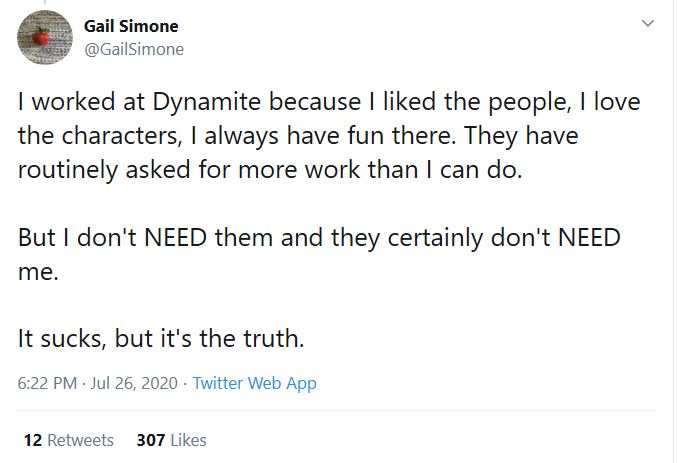Viewport: 677px width, 463px height.
Task: Open the tweet options chevron menu
Action: [x=647, y=22]
